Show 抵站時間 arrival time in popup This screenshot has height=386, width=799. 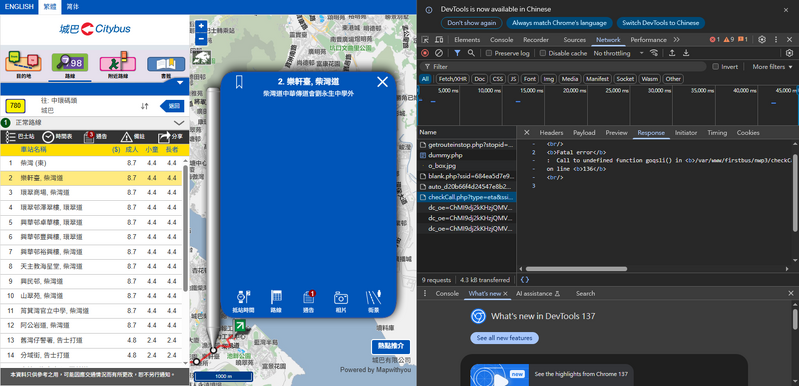tap(243, 301)
